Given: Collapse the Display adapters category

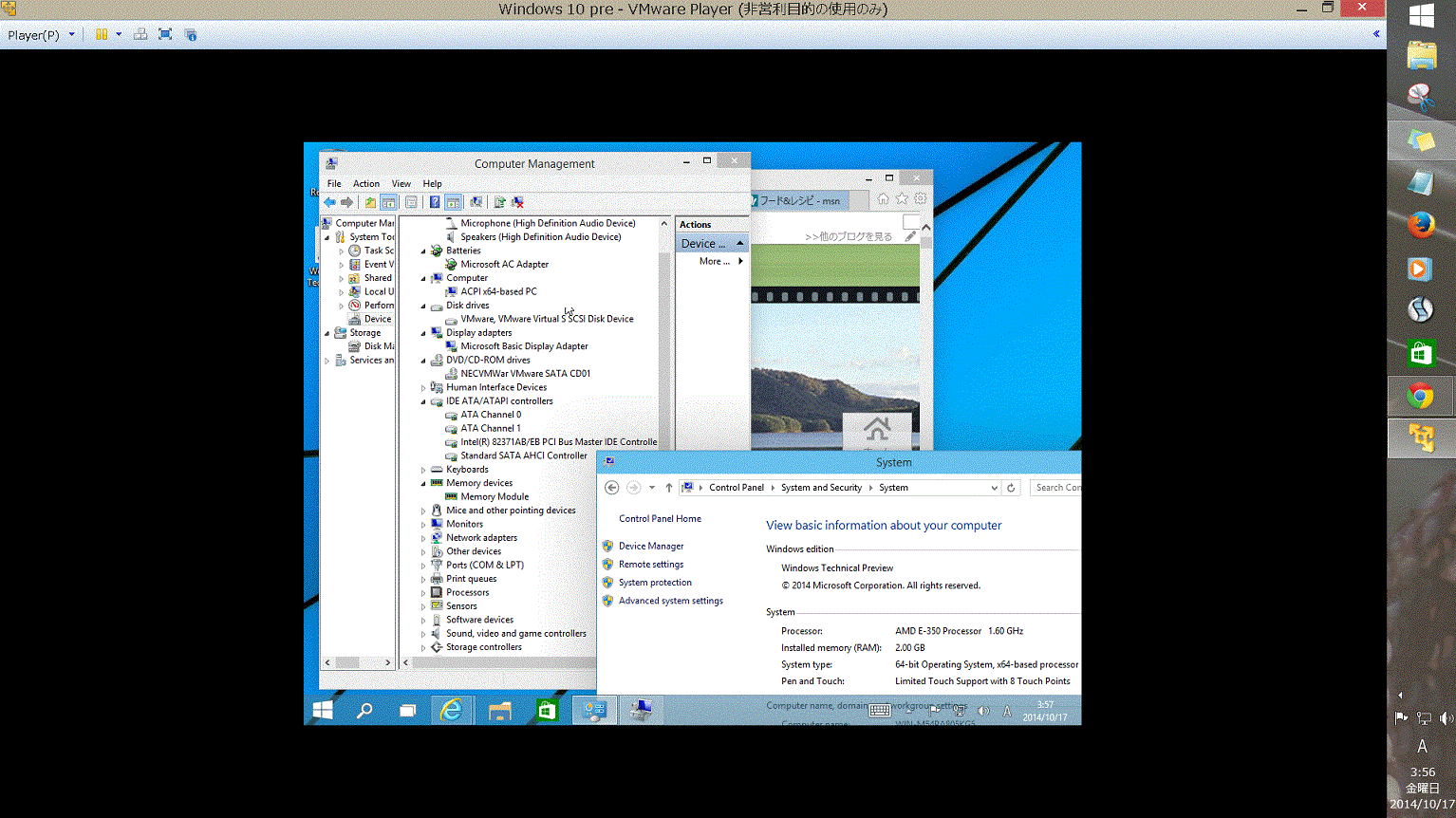Looking at the screenshot, I should pyautogui.click(x=423, y=333).
